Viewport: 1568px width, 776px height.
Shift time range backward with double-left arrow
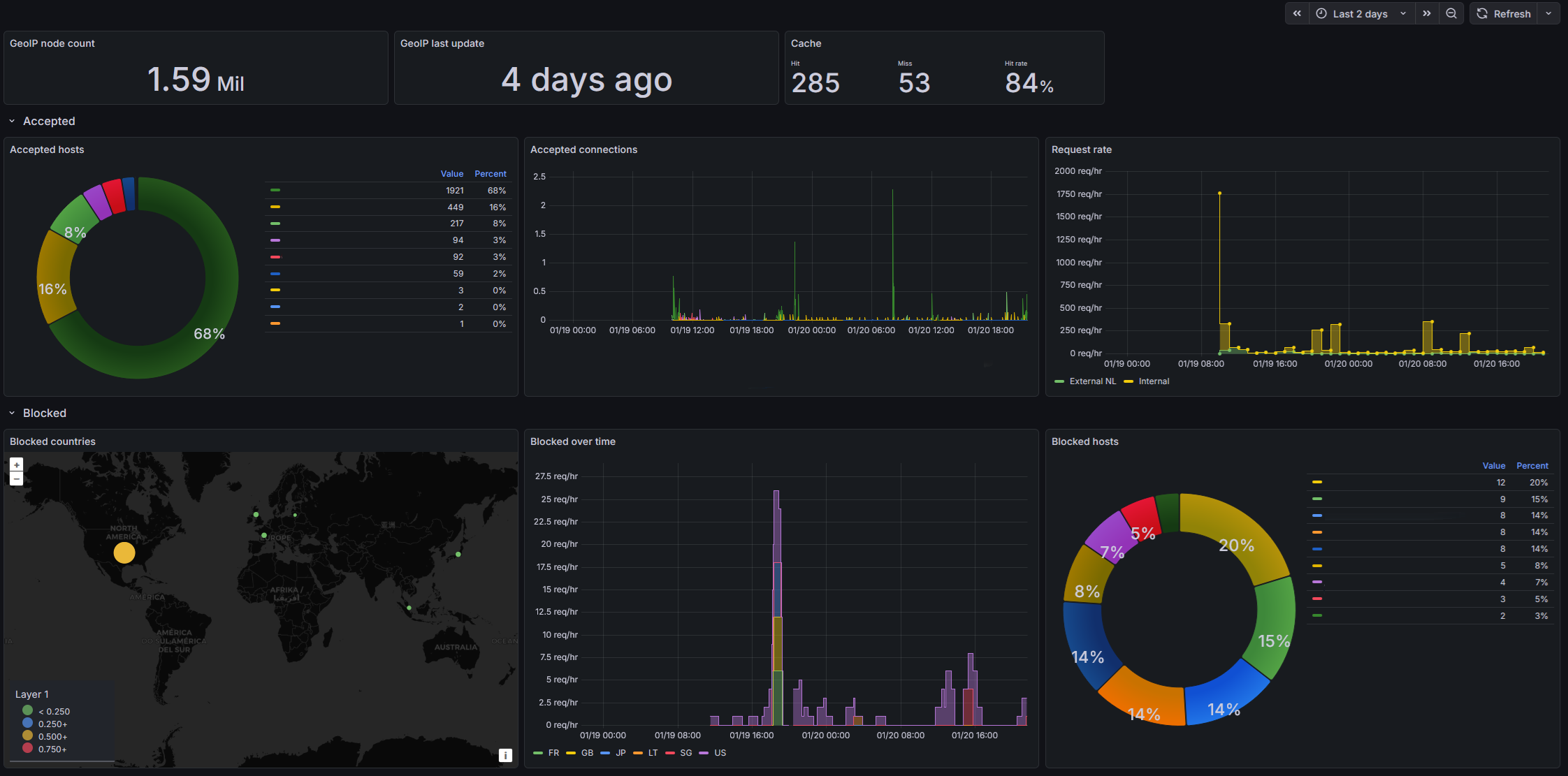1297,13
